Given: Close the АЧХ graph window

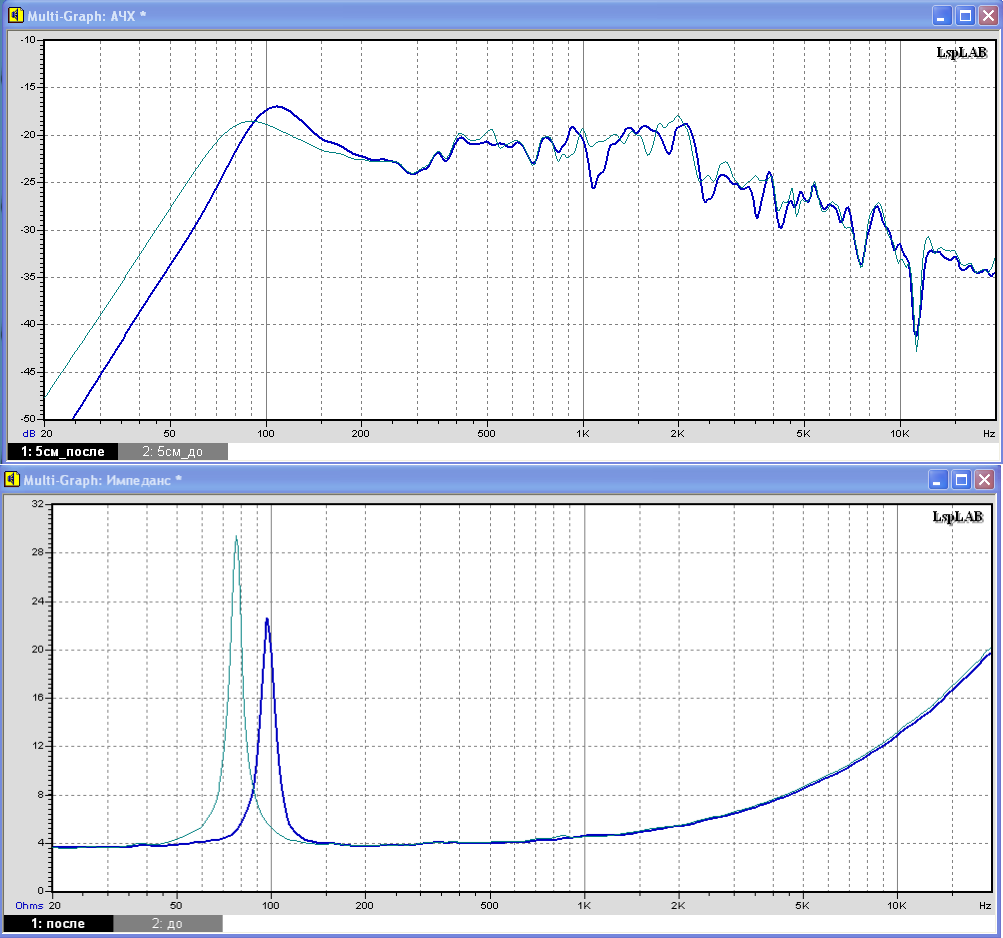Looking at the screenshot, I should [x=988, y=15].
